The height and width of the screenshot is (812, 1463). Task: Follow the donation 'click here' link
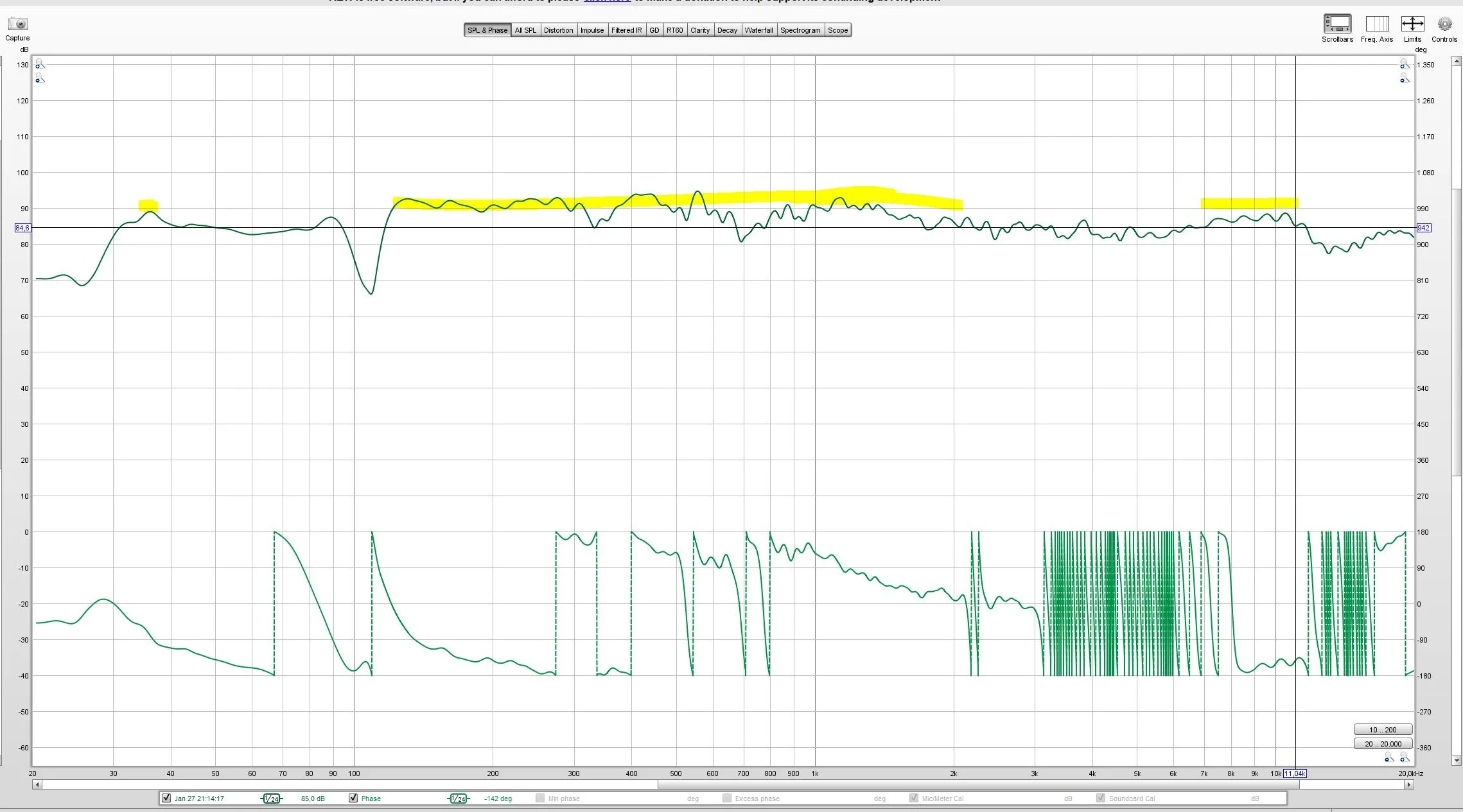[x=607, y=1]
